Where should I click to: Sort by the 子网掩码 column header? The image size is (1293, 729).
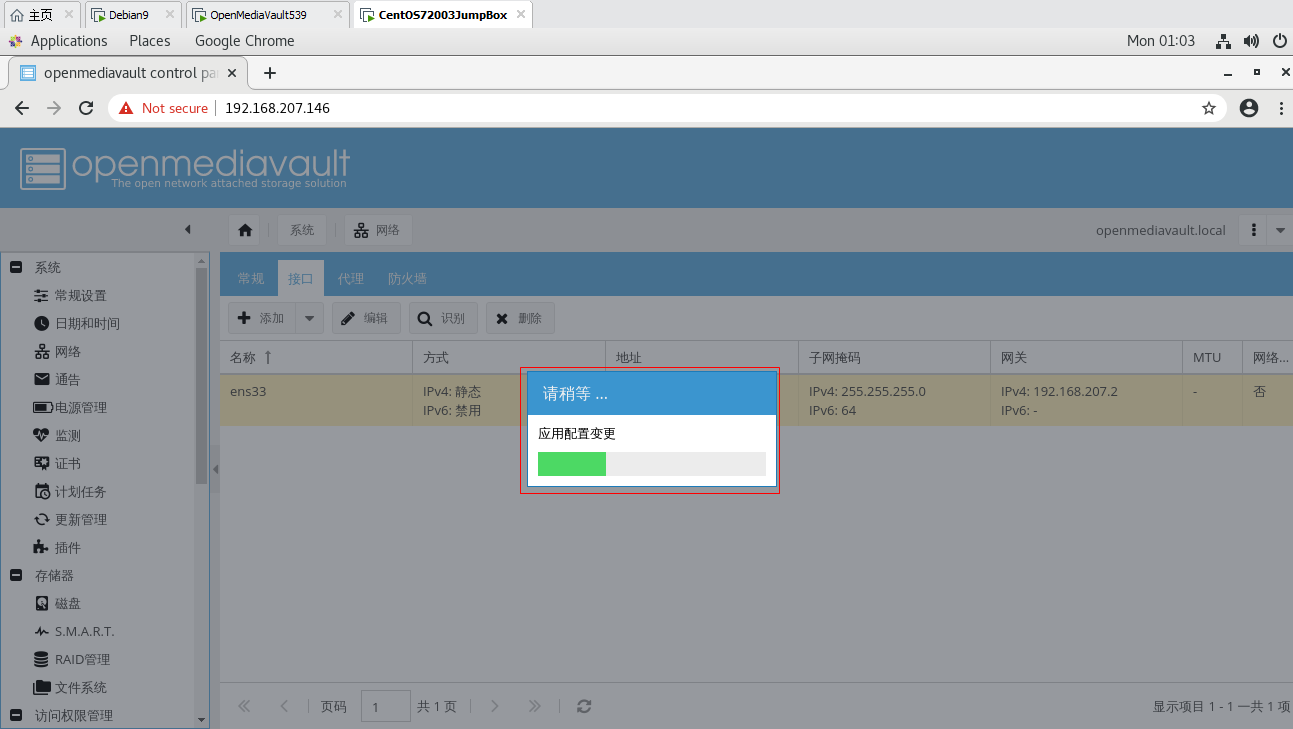pos(894,357)
